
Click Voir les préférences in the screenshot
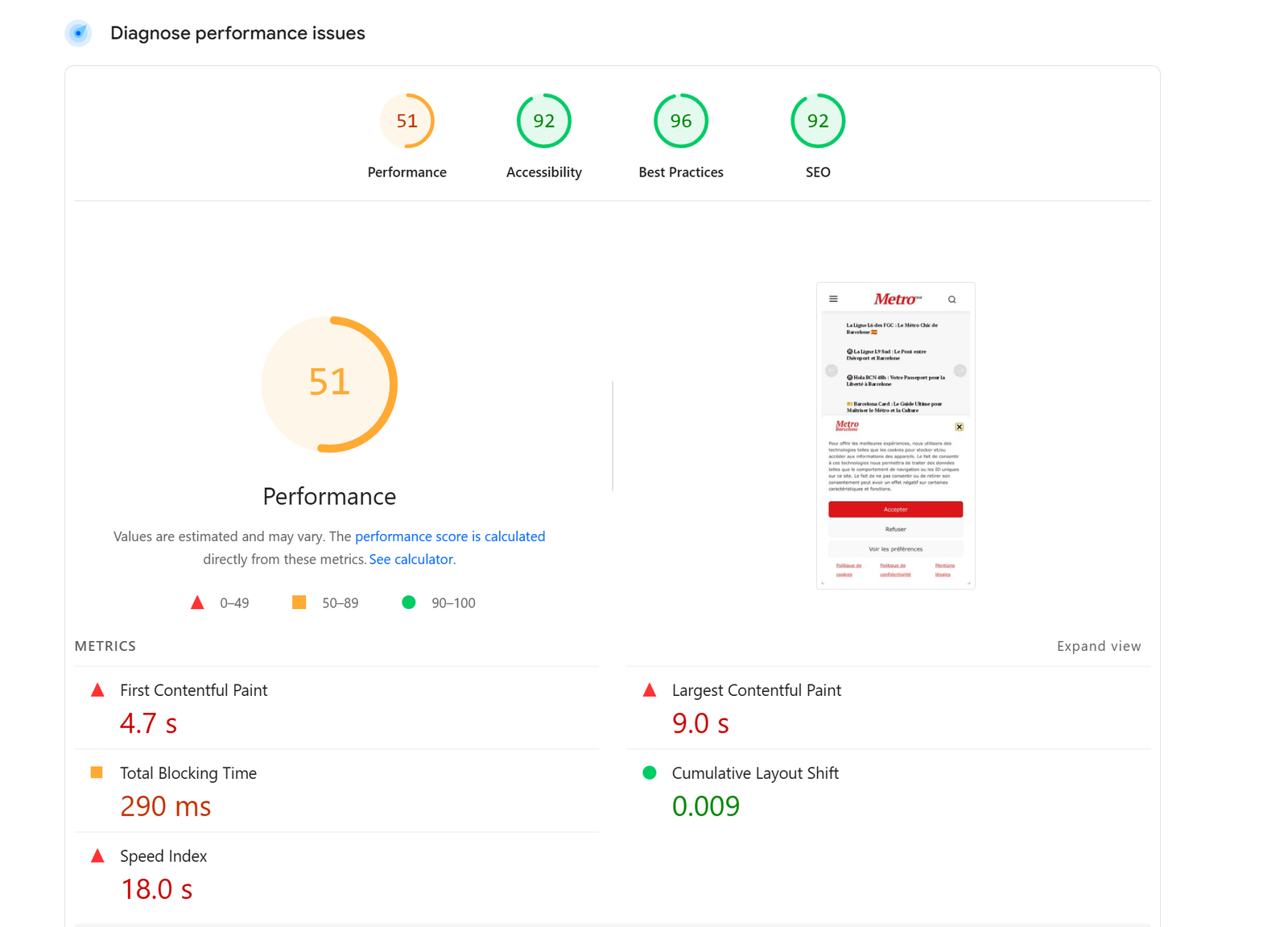[x=896, y=549]
